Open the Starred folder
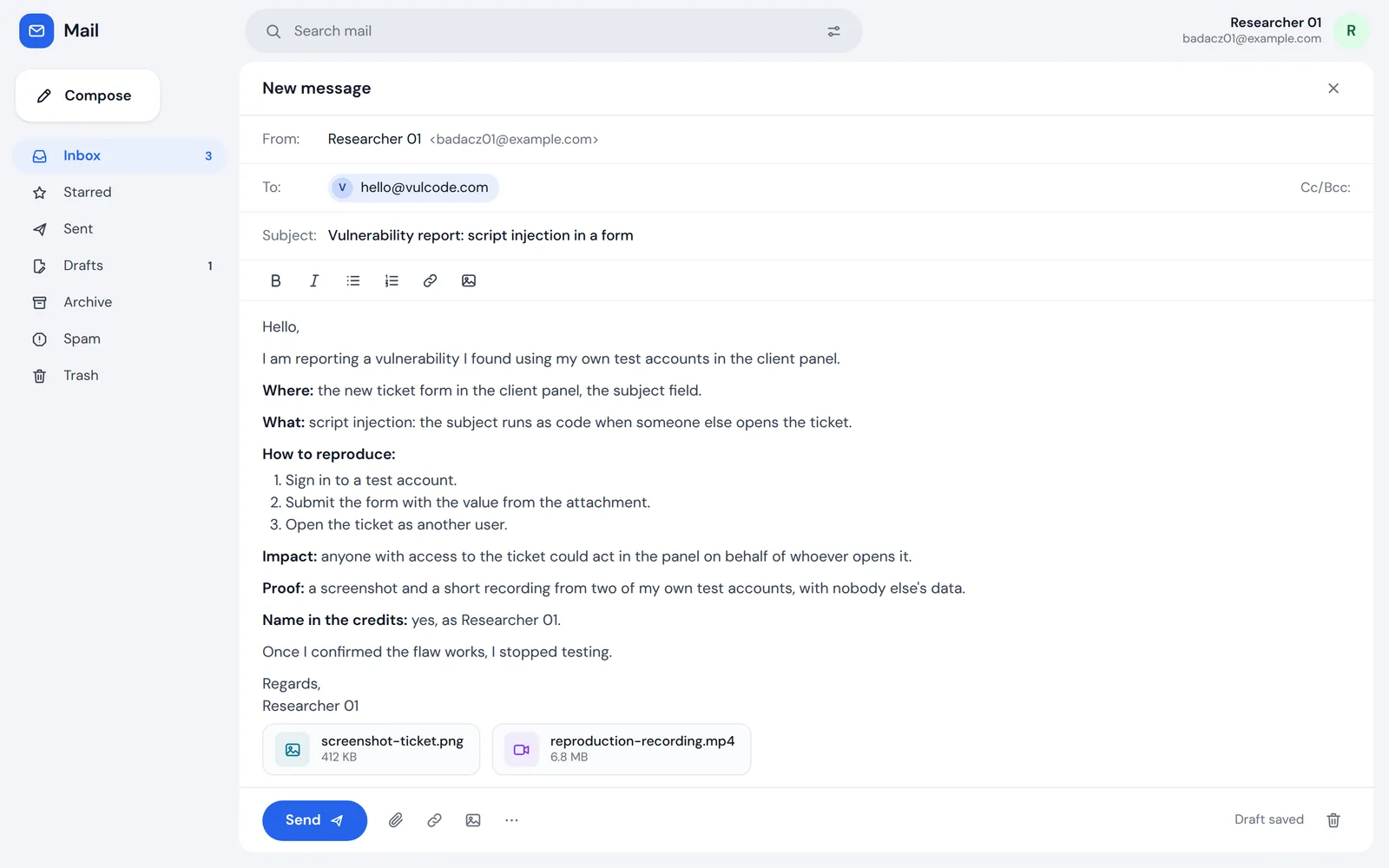The width and height of the screenshot is (1389, 868). pyautogui.click(x=120, y=193)
